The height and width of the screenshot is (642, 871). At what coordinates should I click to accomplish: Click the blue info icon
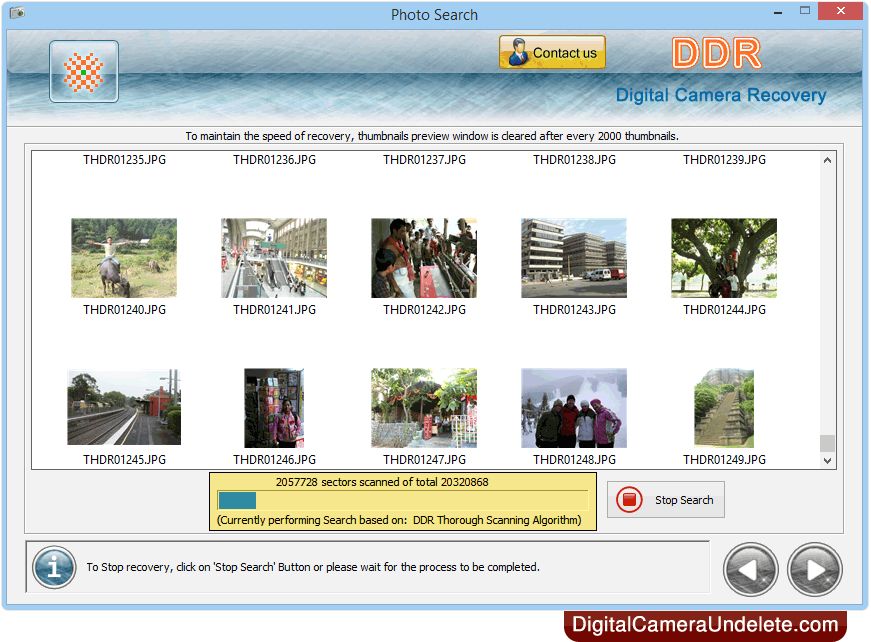click(x=53, y=567)
